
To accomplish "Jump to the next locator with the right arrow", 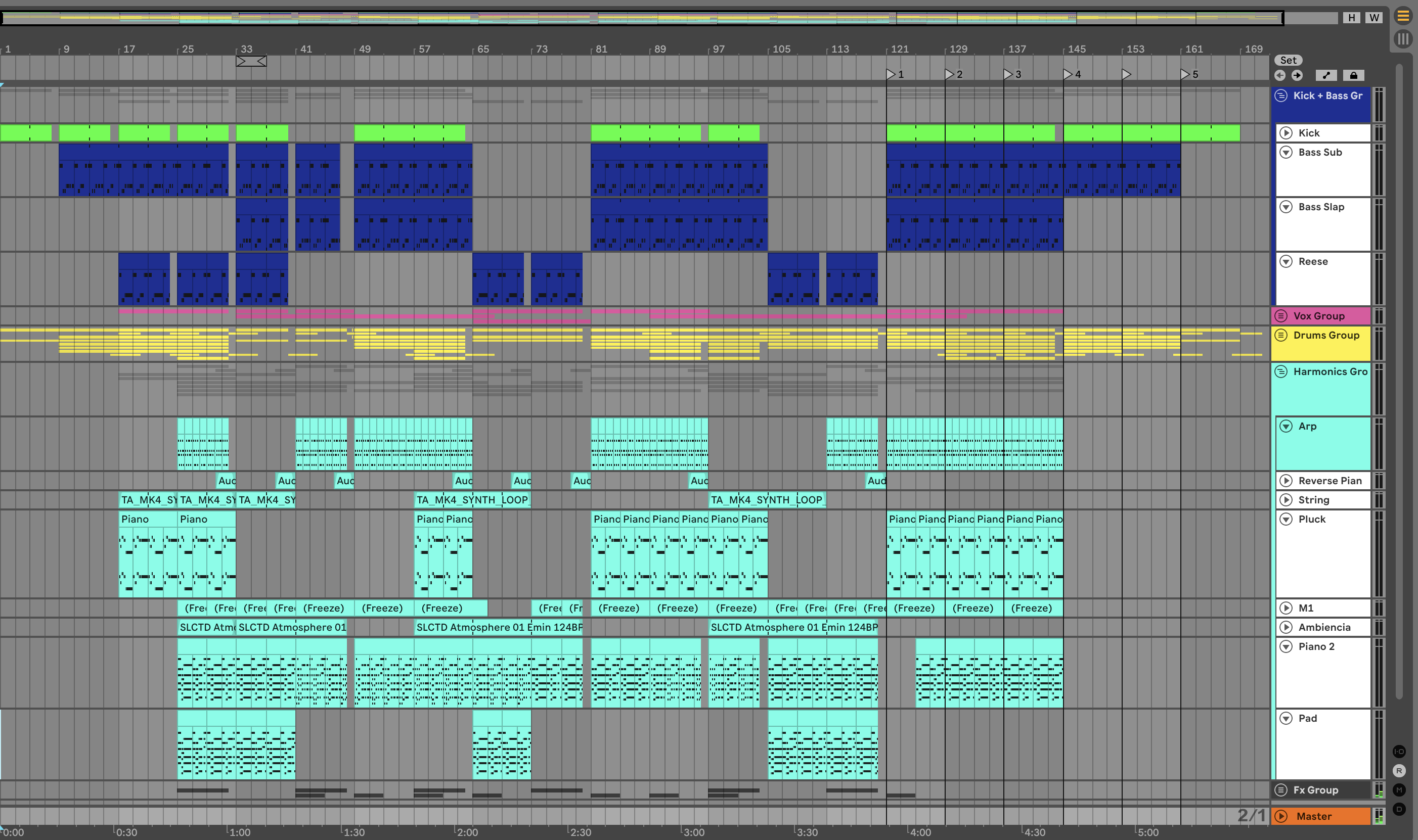I will (x=1297, y=75).
